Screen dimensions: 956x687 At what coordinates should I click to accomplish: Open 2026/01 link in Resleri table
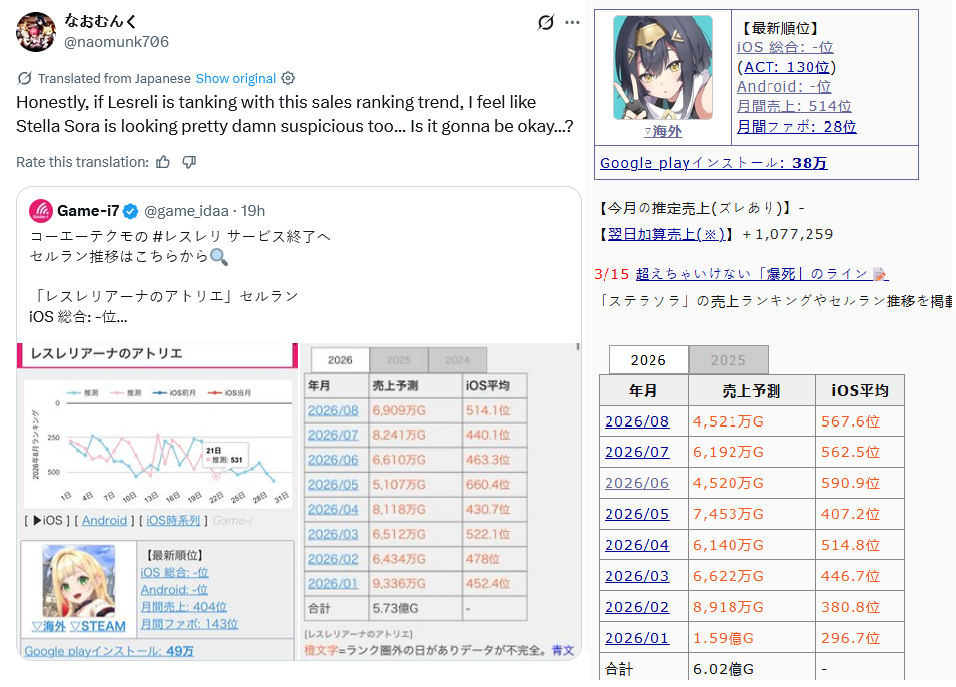[333, 583]
